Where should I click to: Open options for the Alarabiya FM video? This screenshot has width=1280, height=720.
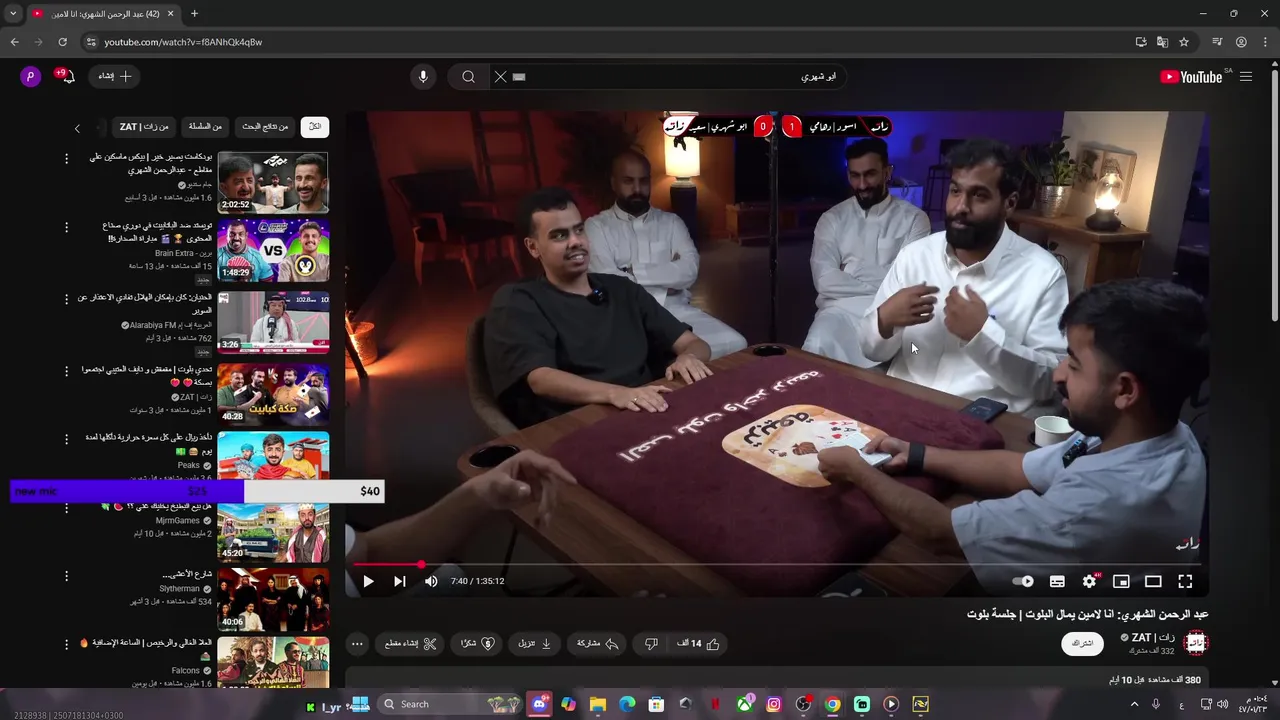tap(67, 299)
